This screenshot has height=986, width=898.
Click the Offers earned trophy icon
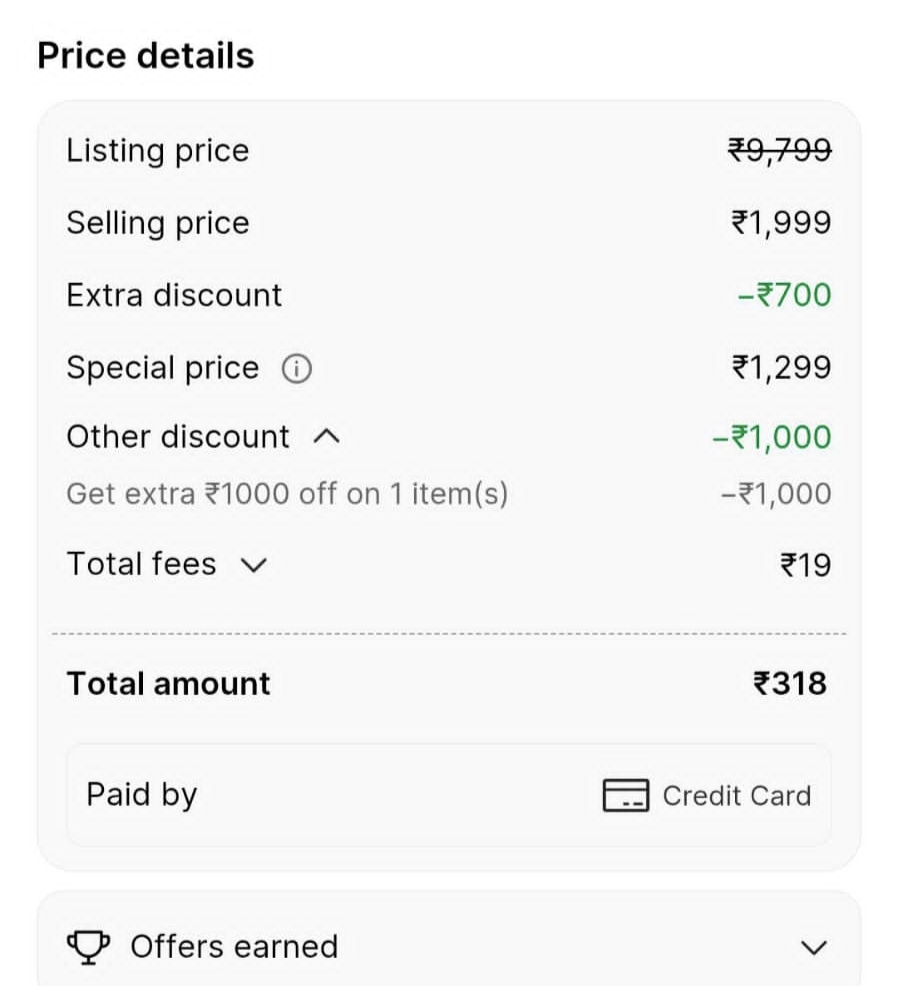(89, 946)
